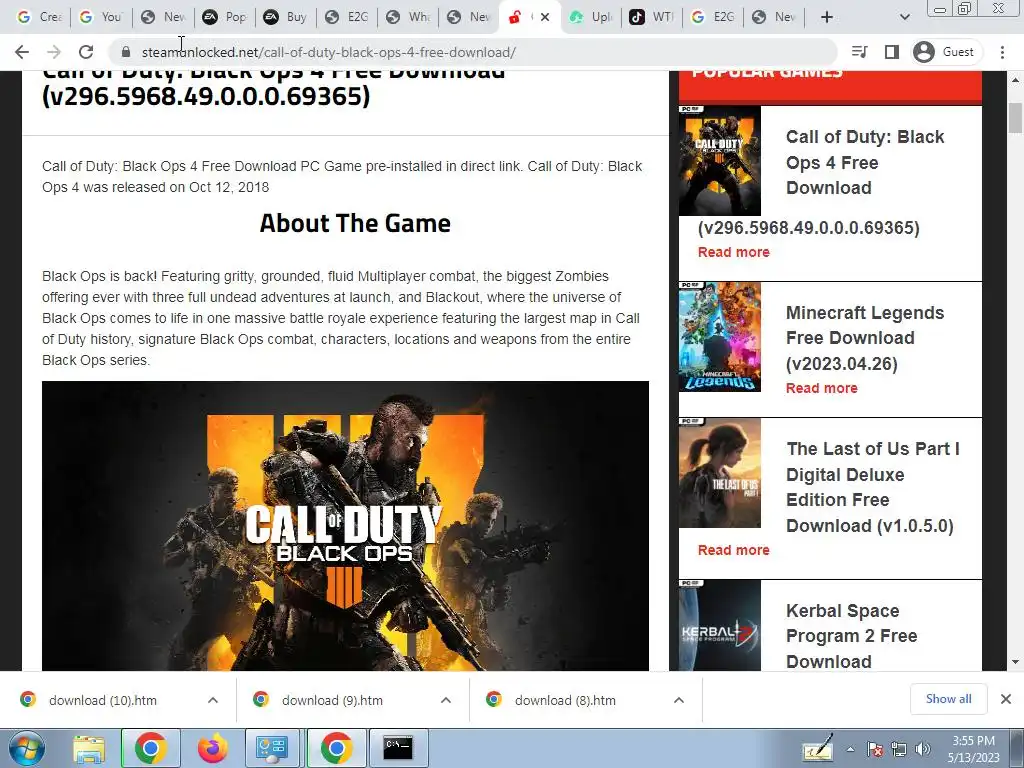This screenshot has width=1024, height=768.
Task: Show hidden system tray icons
Action: point(850,749)
